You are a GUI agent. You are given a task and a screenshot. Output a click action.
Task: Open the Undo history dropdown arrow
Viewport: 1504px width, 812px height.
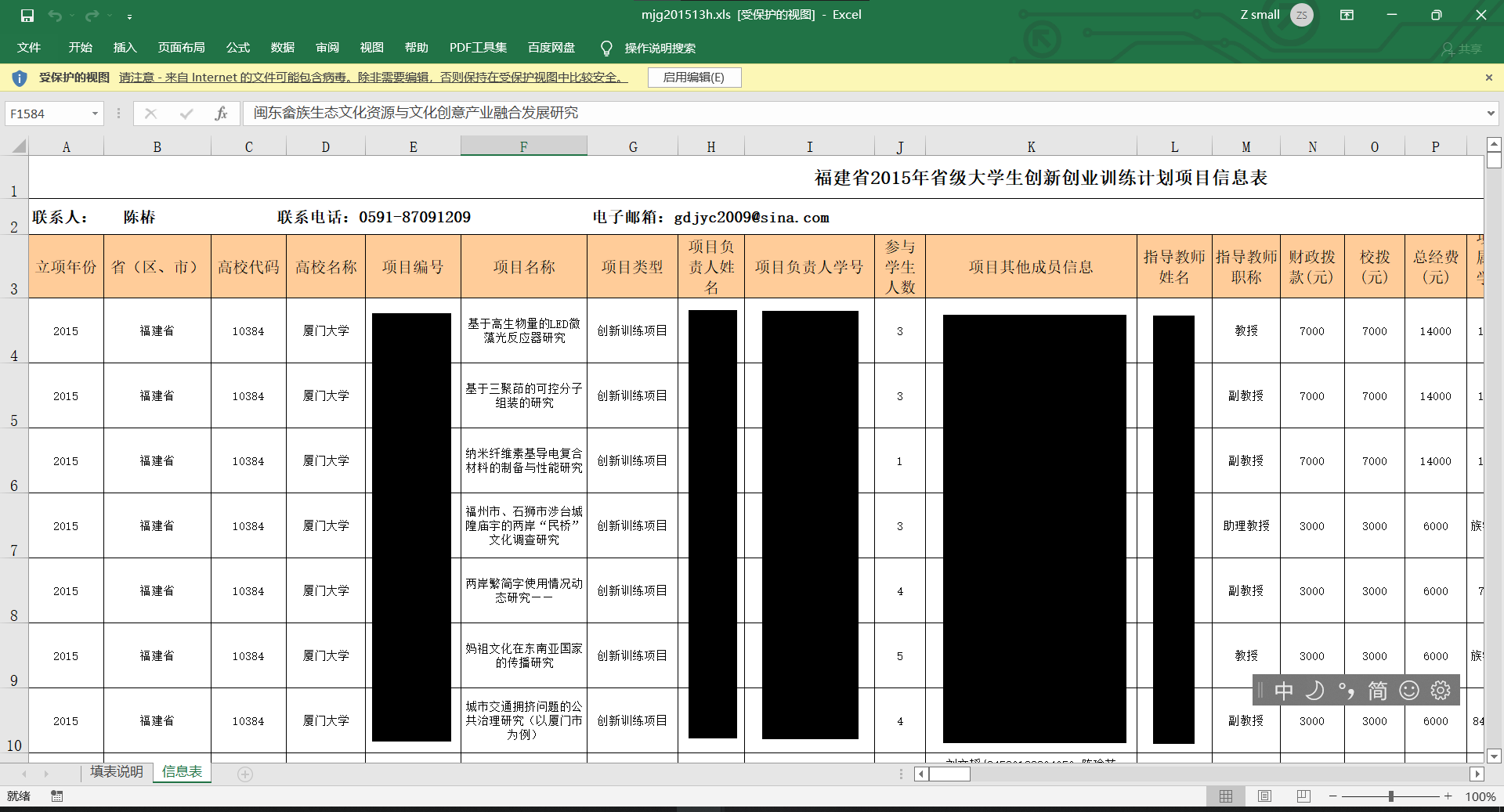coord(72,15)
